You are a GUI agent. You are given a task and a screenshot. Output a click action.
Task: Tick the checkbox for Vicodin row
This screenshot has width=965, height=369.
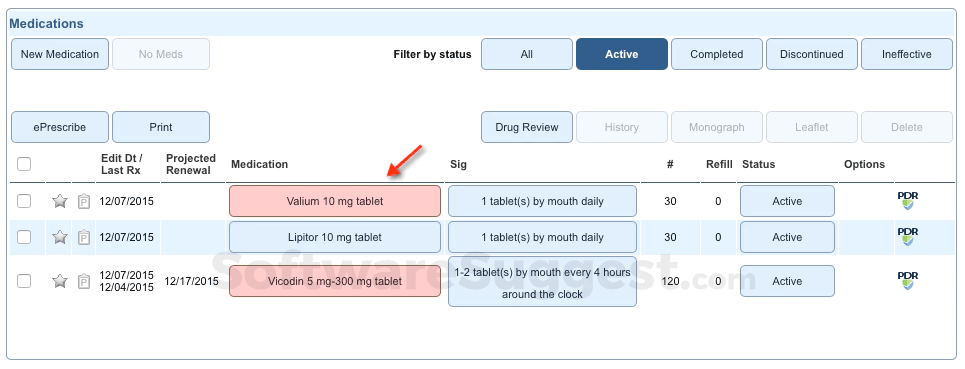point(24,281)
